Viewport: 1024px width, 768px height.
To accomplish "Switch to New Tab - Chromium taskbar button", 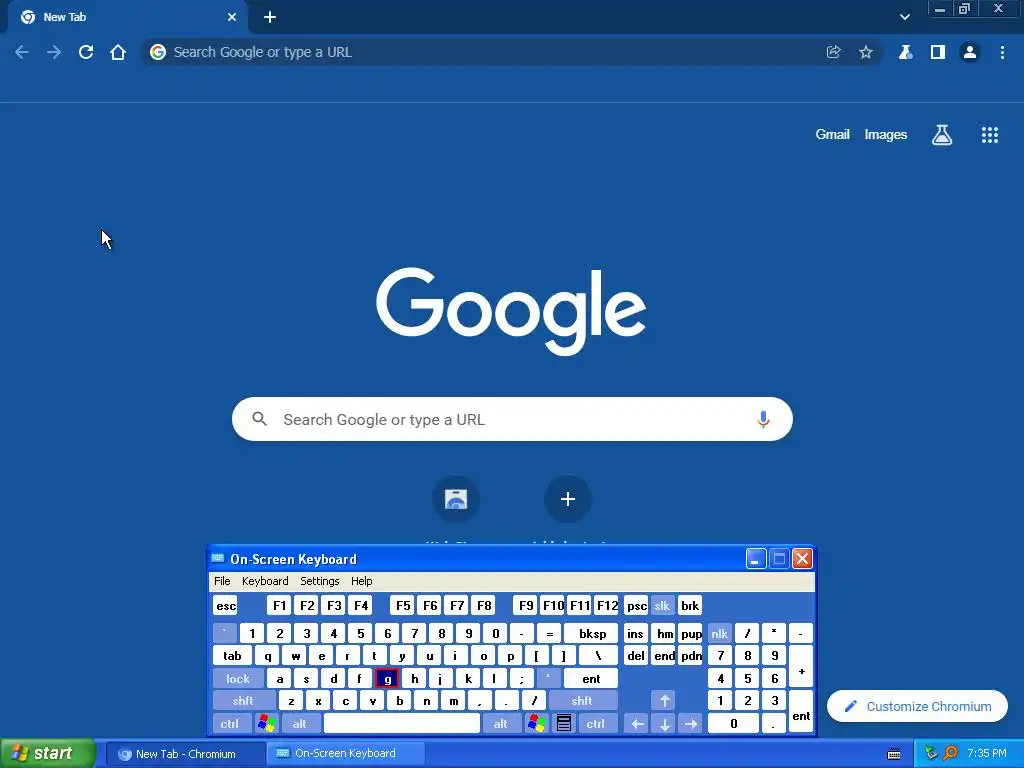I will pyautogui.click(x=184, y=754).
